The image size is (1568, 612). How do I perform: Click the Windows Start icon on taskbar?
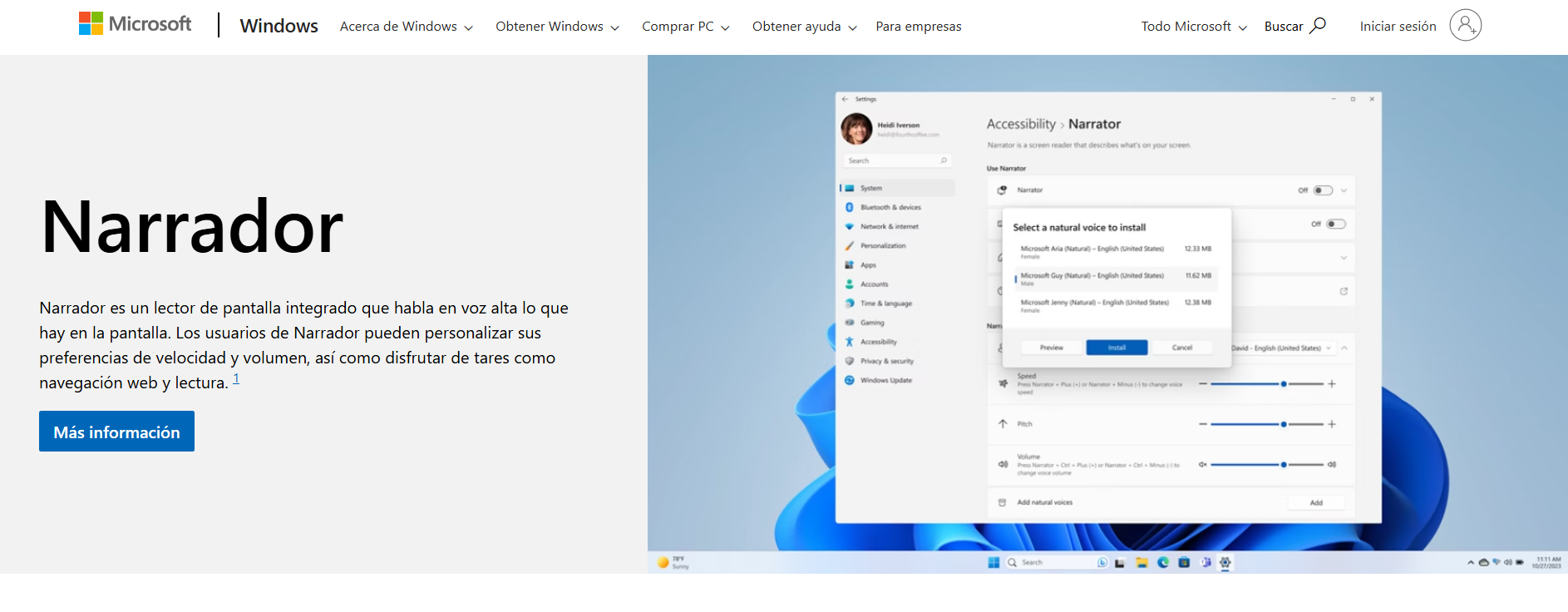(x=994, y=563)
